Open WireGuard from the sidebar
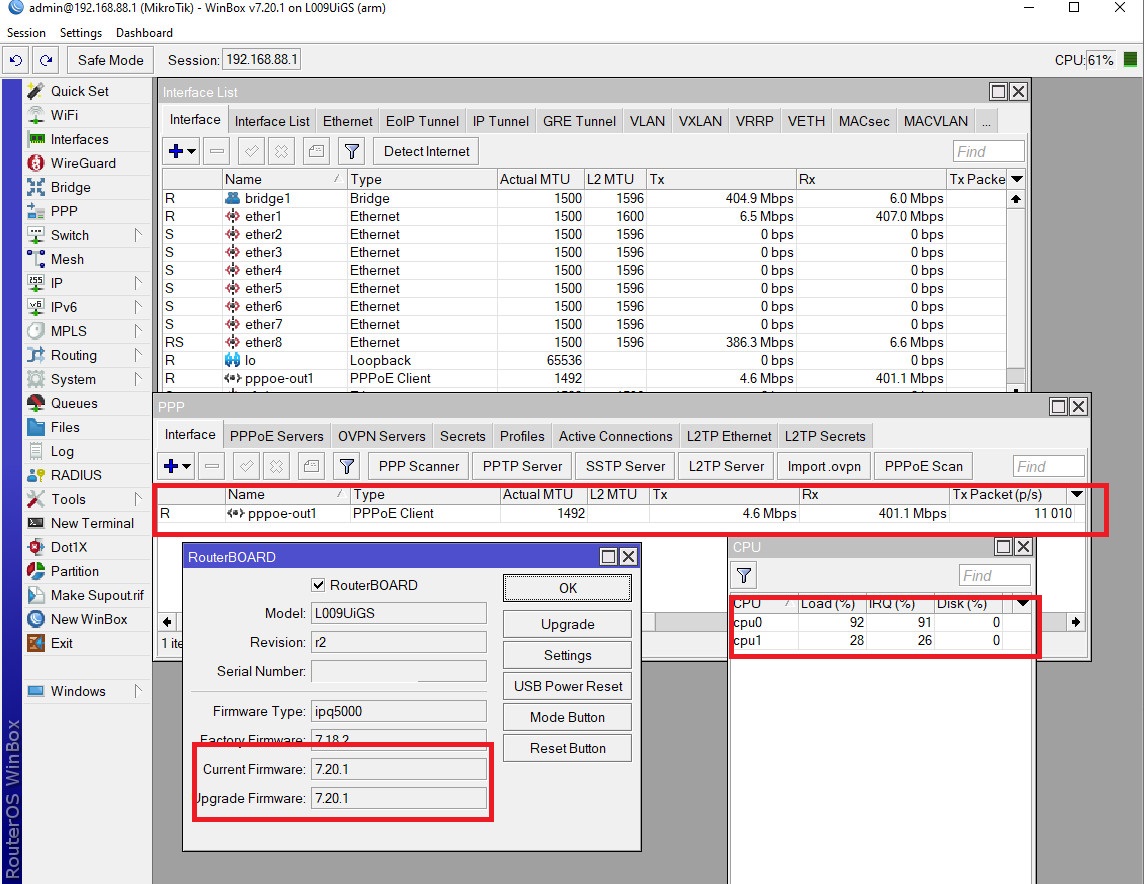This screenshot has height=884, width=1144. click(x=83, y=163)
